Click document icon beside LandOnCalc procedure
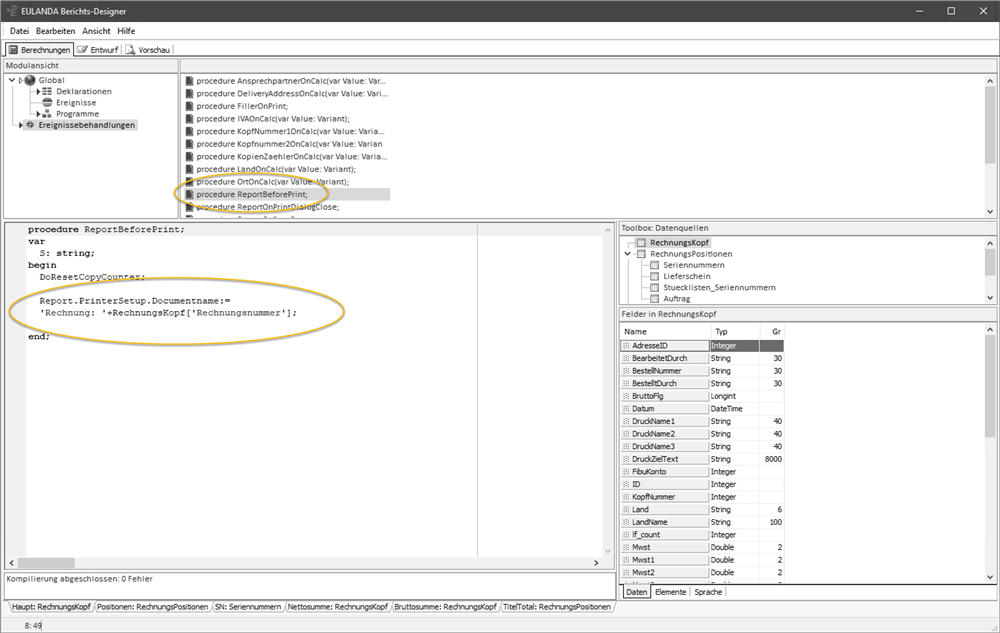 coord(189,170)
